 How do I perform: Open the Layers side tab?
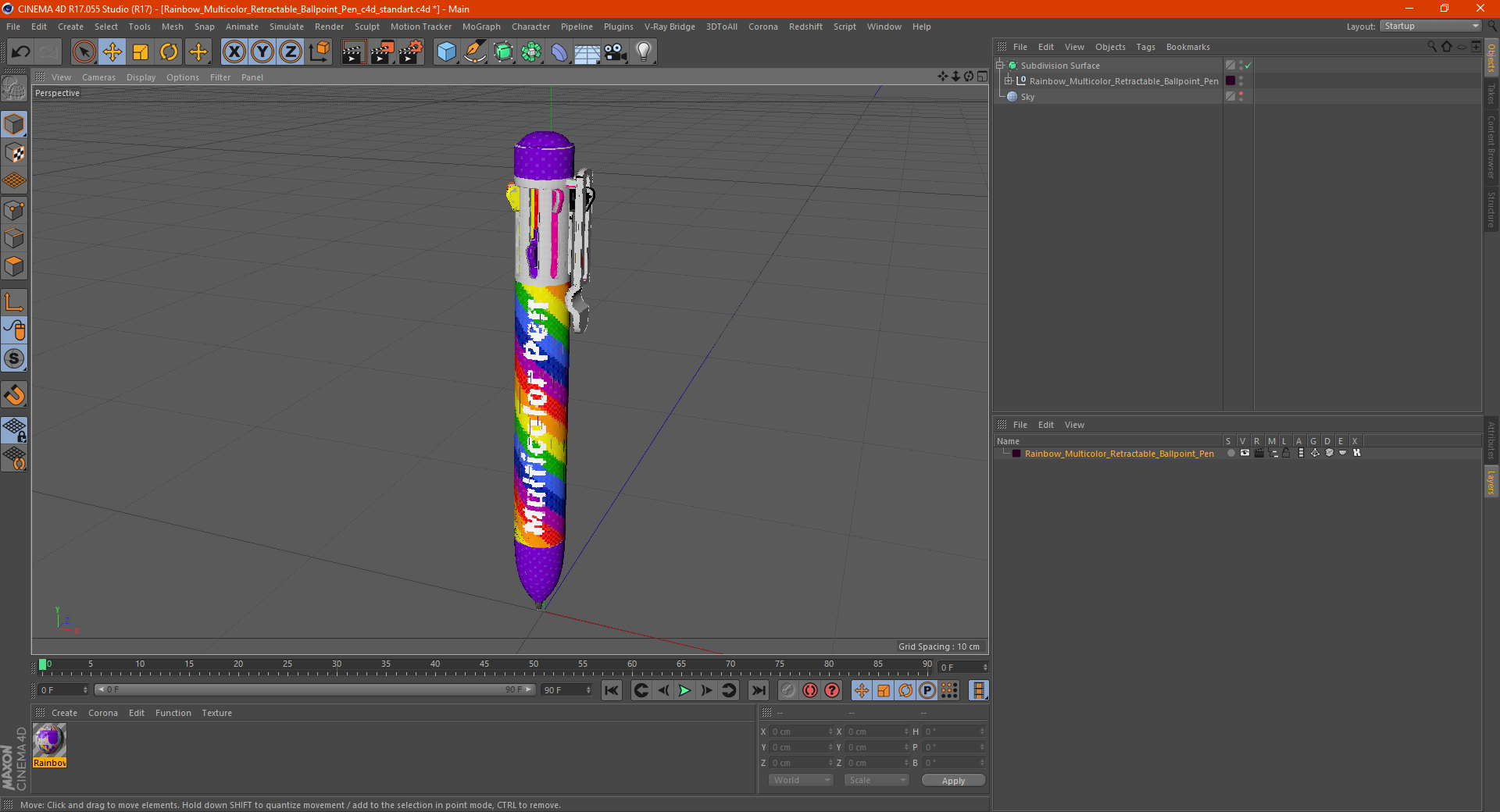click(x=1491, y=481)
